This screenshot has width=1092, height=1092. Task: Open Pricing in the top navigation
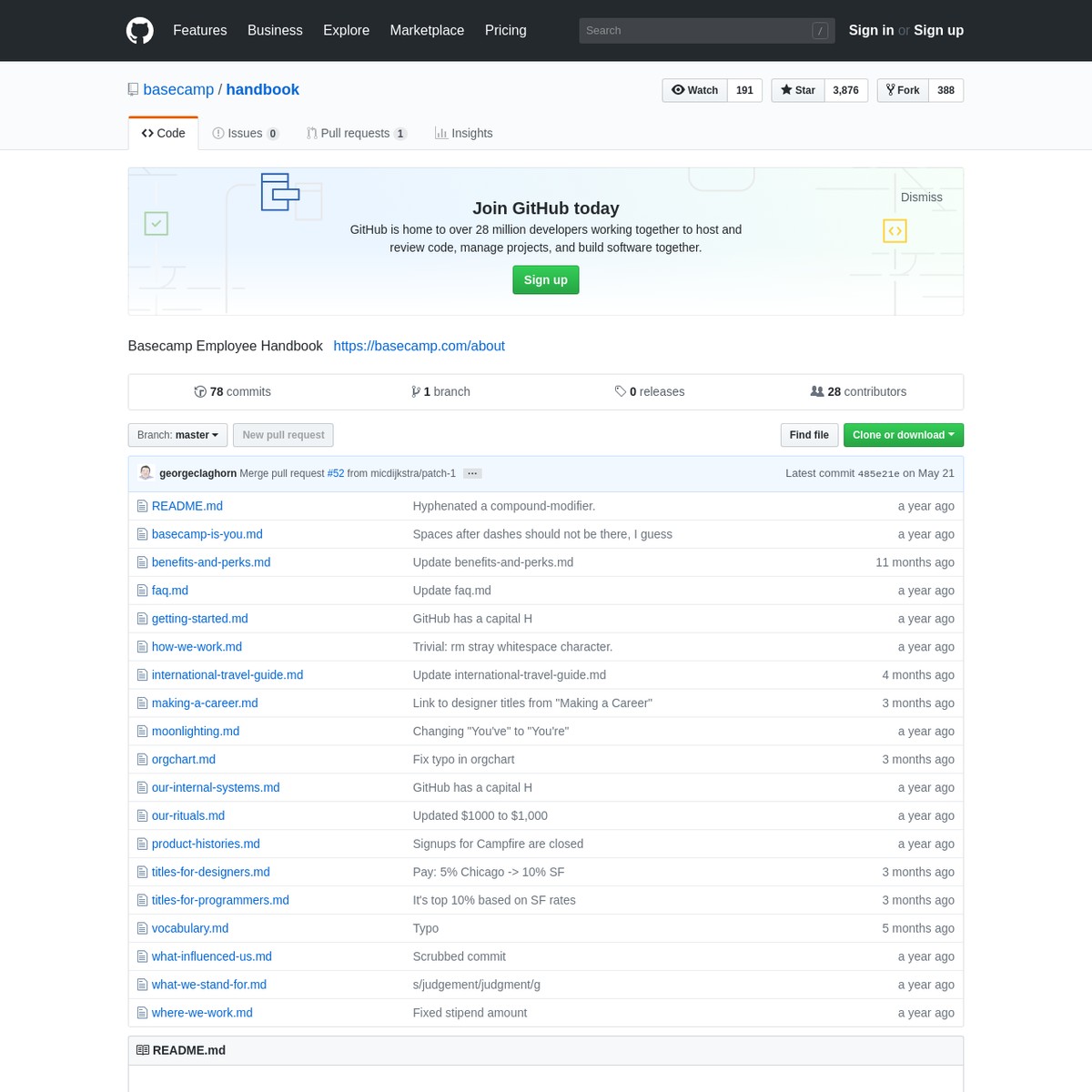505,30
